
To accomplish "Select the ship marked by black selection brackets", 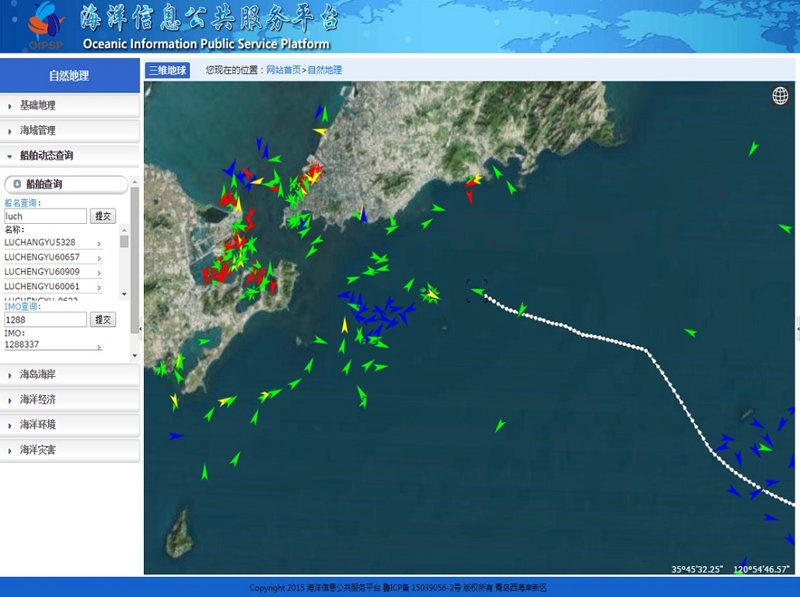I will point(478,291).
